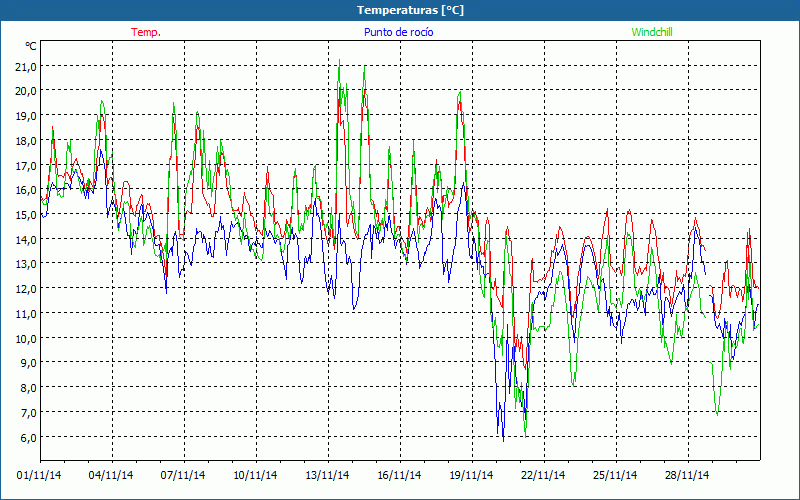Screen dimensions: 800x500
Task: Click the '6,0' y-axis value
Action: [29, 438]
